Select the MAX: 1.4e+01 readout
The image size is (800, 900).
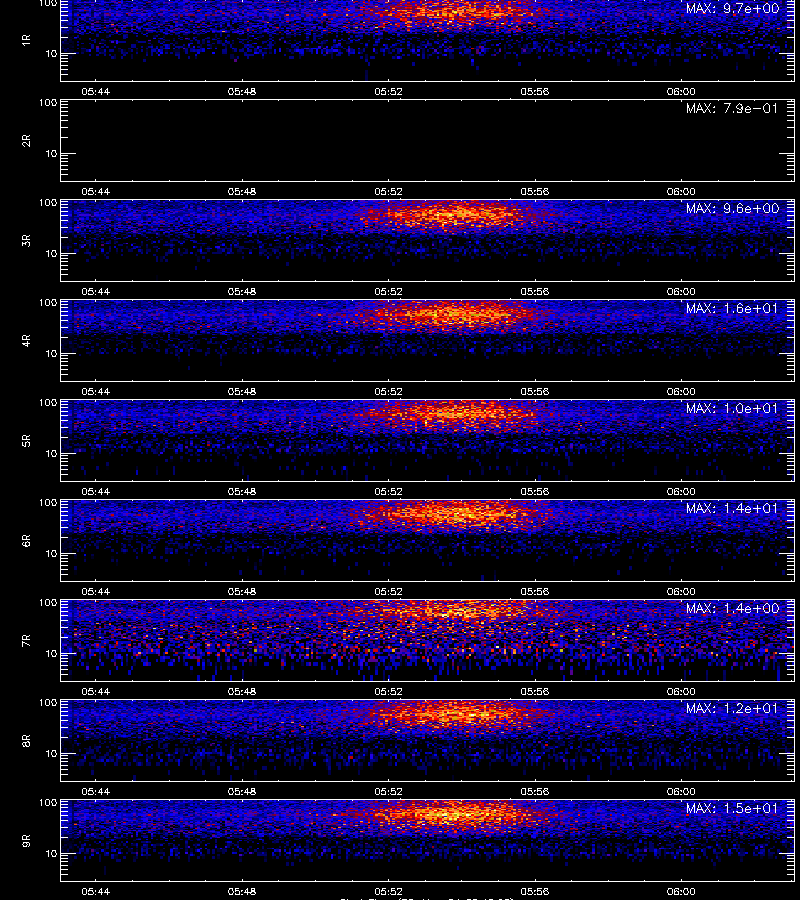[732, 509]
